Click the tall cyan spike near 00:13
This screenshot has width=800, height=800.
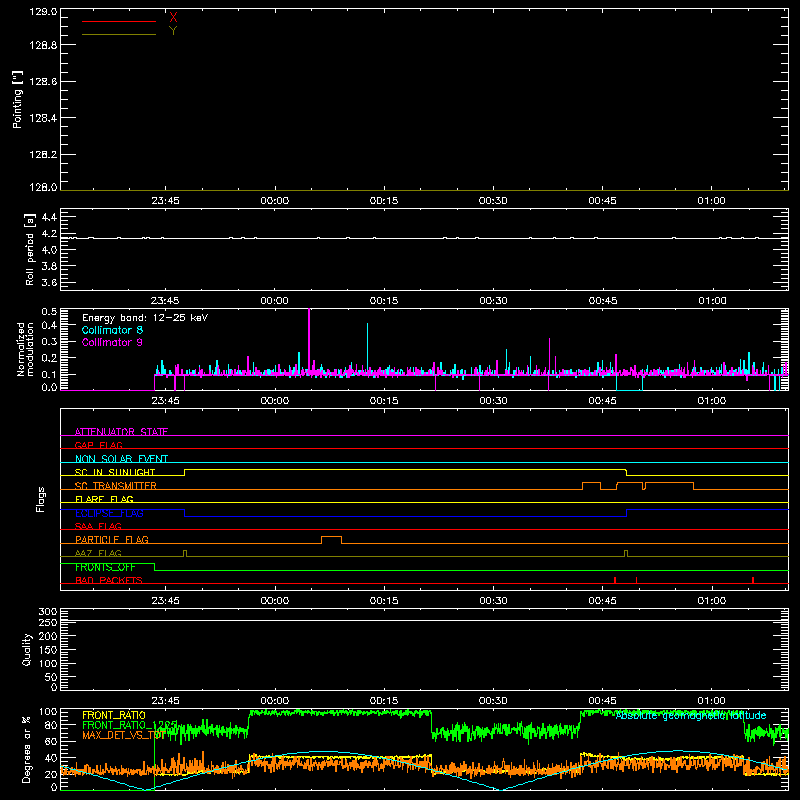367,347
